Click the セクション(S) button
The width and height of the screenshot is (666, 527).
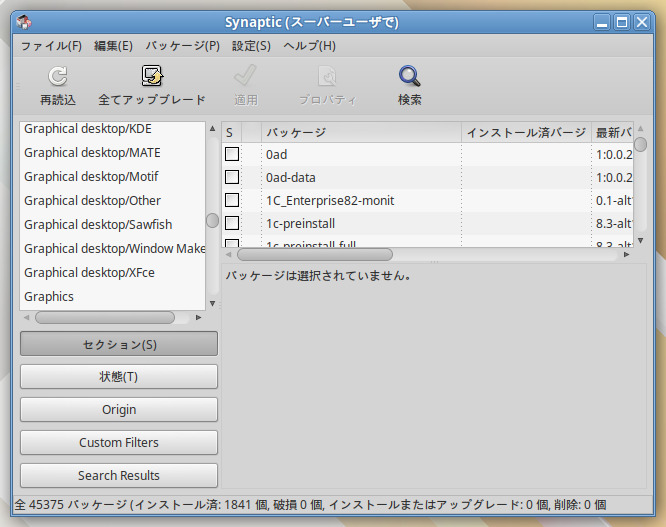(x=119, y=344)
